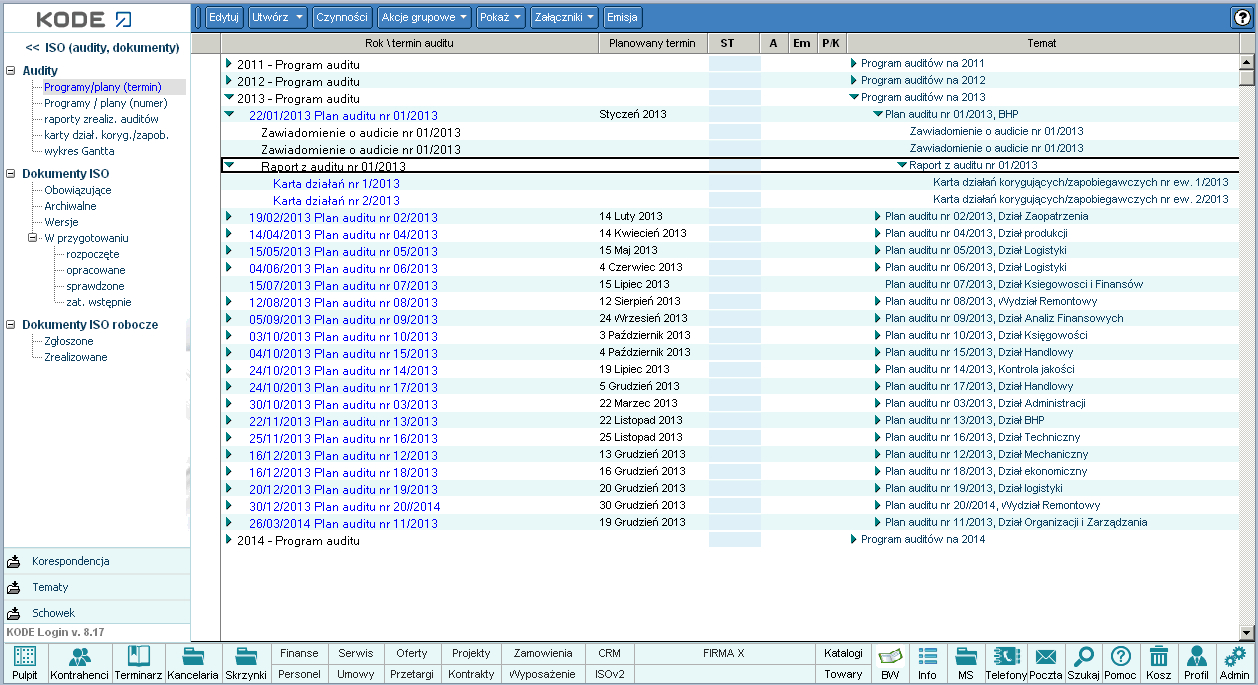Select Obowiązujące documents tree item
Image resolution: width=1258 pixels, height=685 pixels.
pos(78,190)
